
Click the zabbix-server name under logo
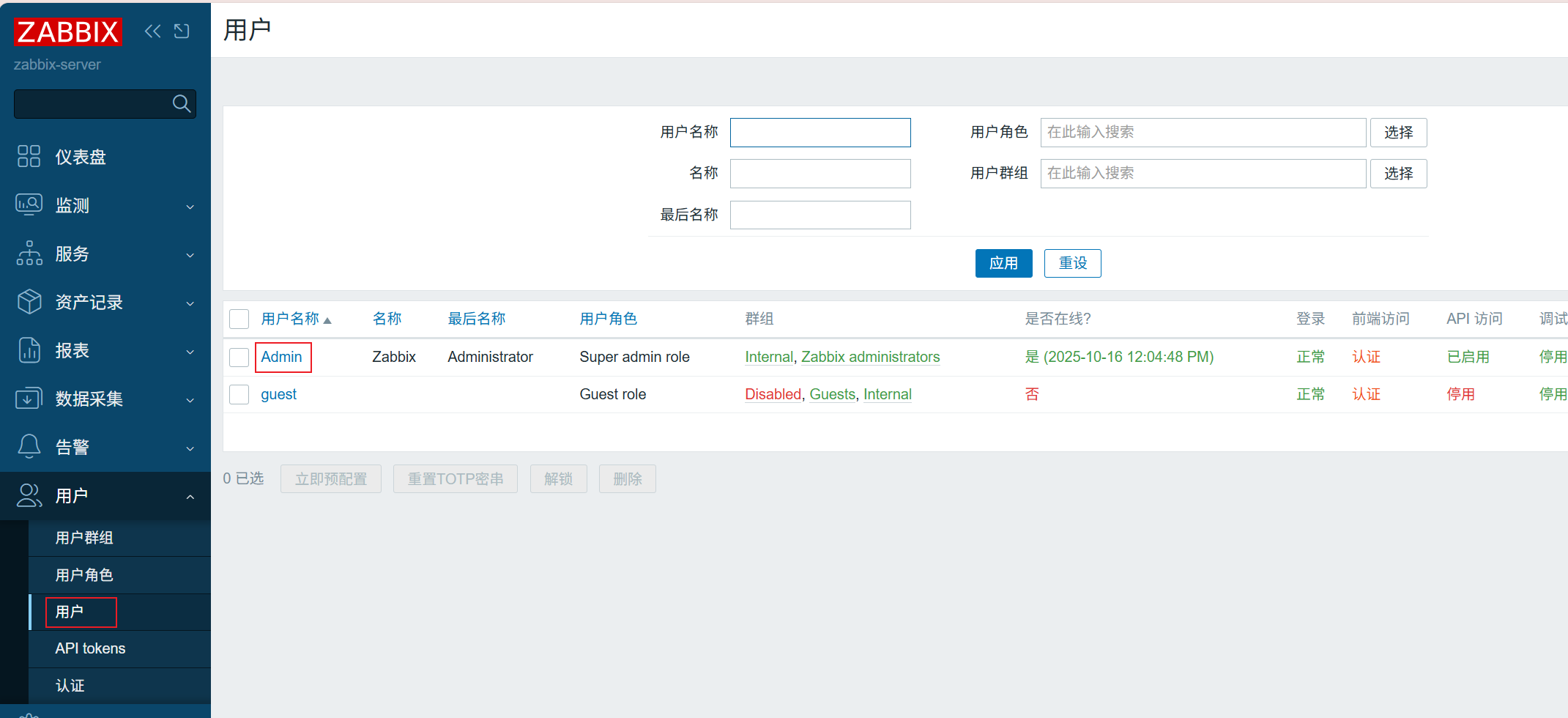pos(57,64)
